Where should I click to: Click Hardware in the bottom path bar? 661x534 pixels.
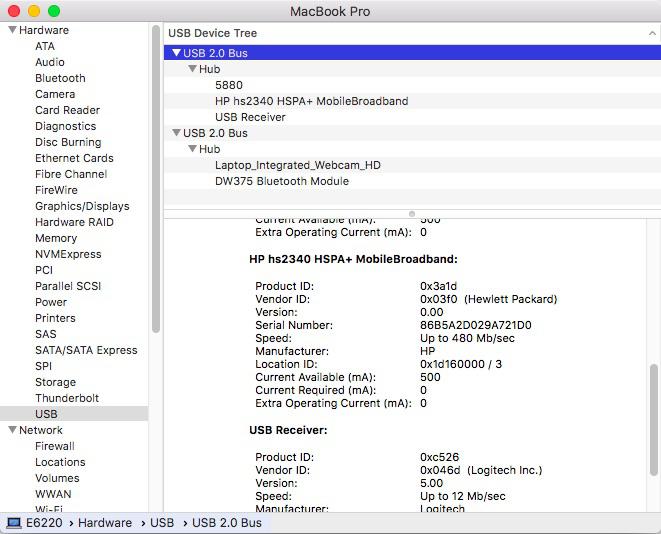point(105,523)
